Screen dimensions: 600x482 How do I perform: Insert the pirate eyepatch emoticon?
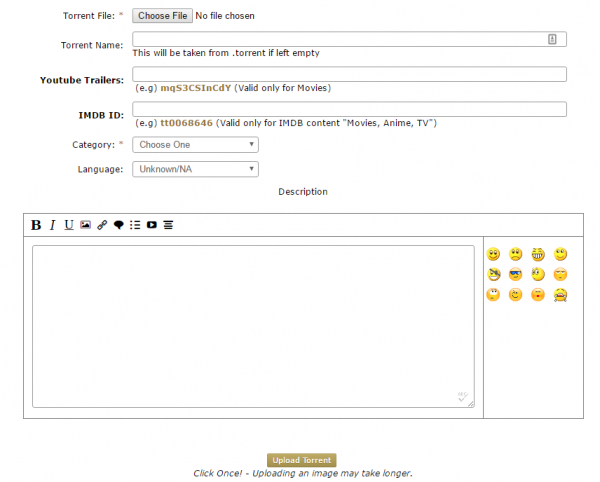[x=494, y=274]
